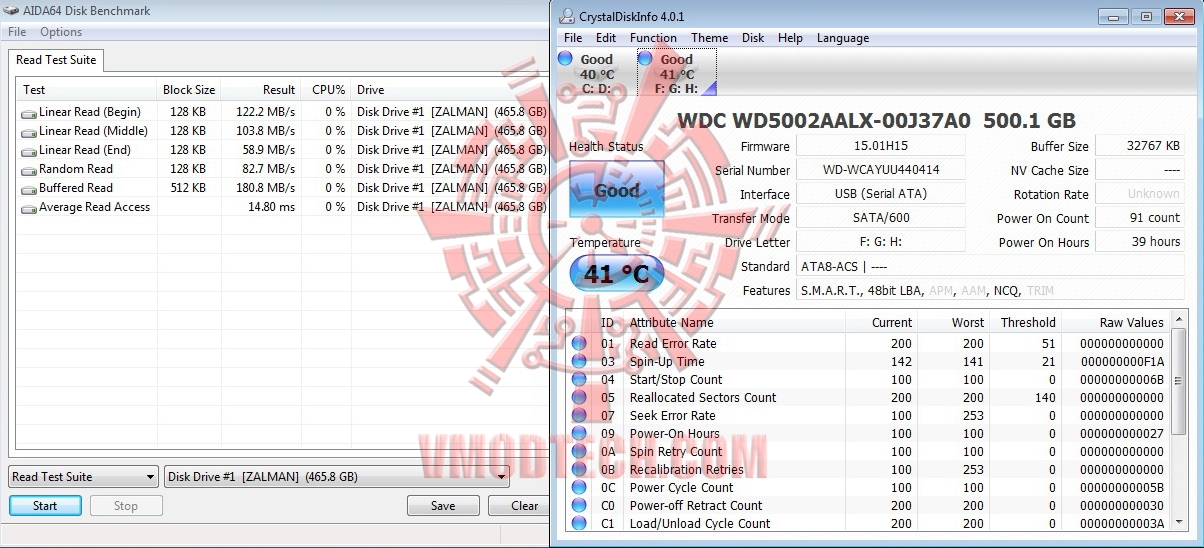The width and height of the screenshot is (1204, 548).
Task: Click the Power On Hours field 39 hours
Action: tap(1140, 242)
